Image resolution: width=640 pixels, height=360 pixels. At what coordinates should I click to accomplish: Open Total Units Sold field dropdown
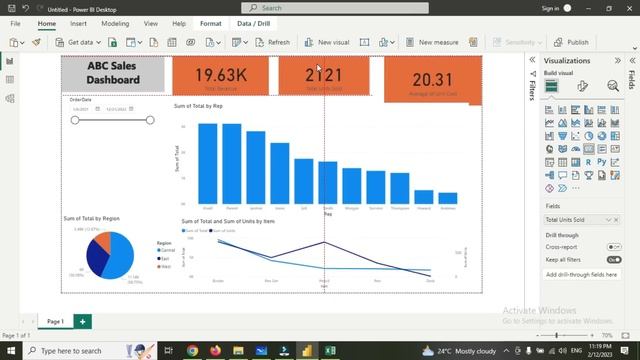[608, 220]
